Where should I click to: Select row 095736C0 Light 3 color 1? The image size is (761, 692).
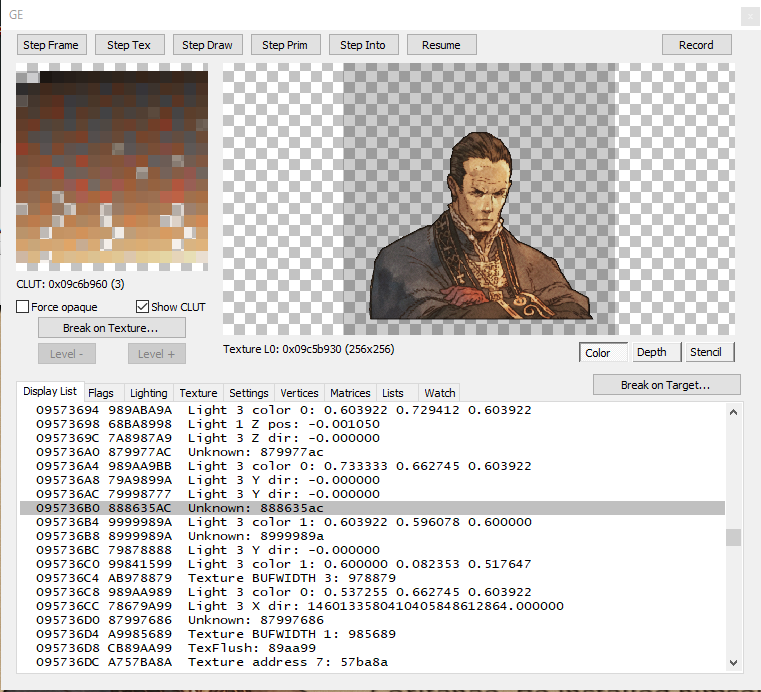(372, 564)
